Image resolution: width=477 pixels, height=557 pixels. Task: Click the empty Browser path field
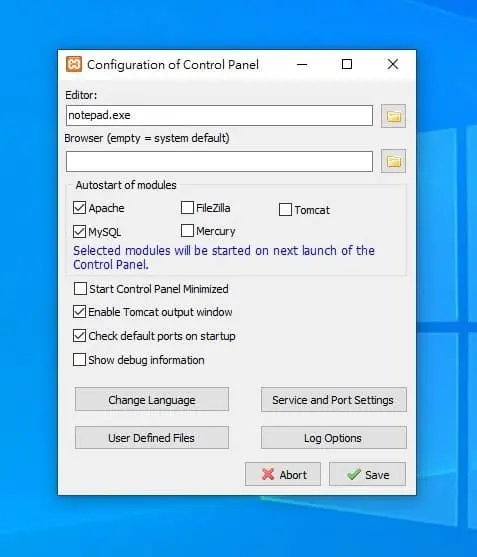click(219, 162)
